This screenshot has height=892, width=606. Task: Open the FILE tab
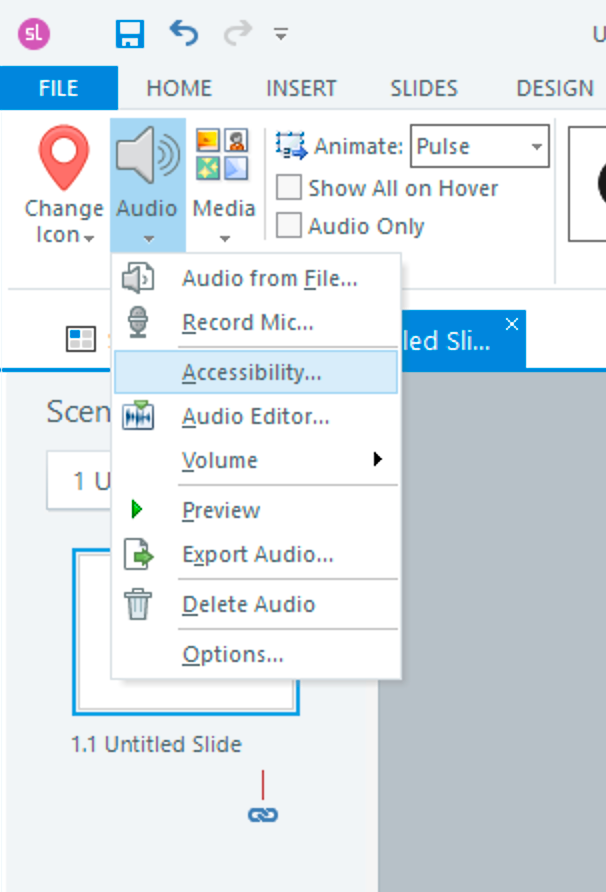(58, 88)
